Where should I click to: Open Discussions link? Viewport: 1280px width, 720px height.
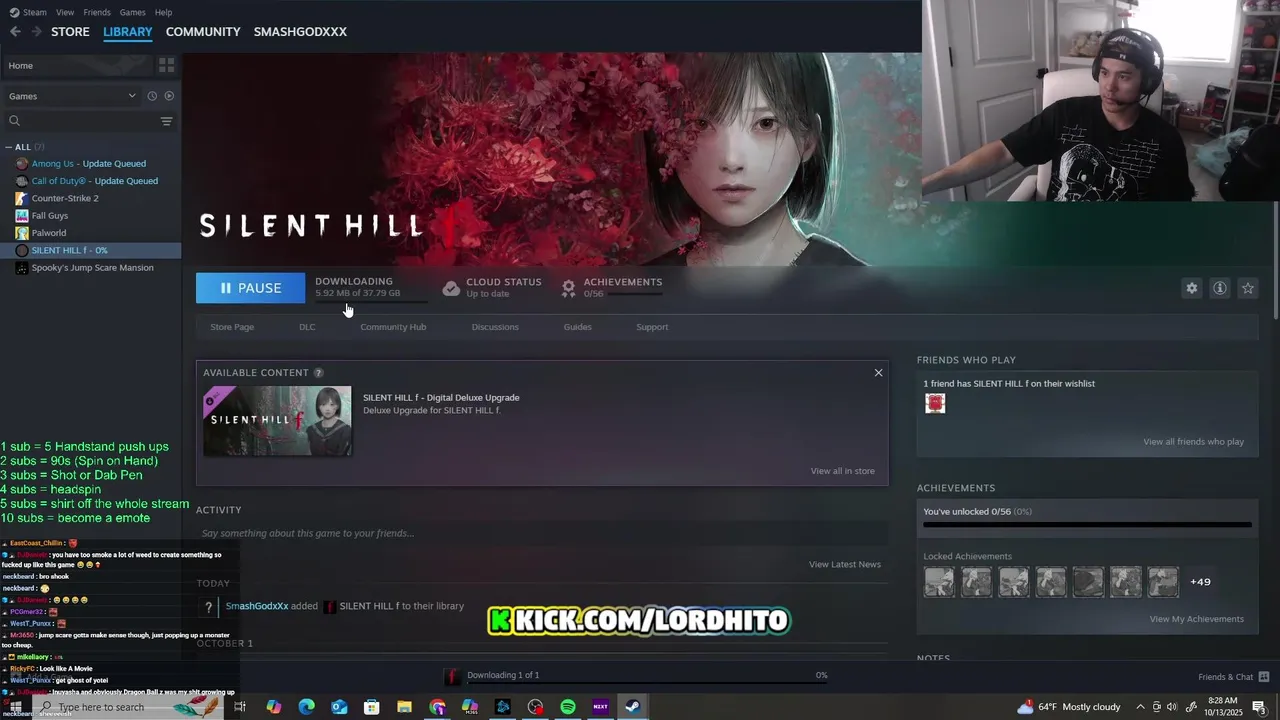(495, 327)
